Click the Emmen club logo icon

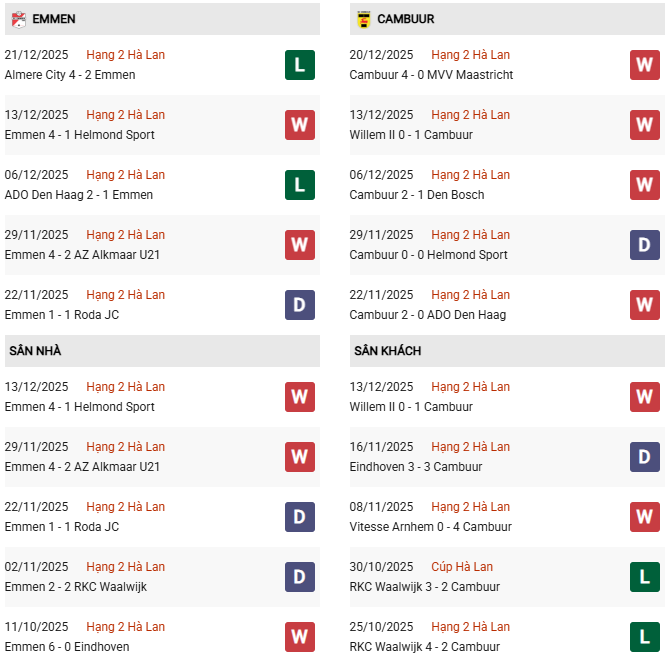click(18, 19)
